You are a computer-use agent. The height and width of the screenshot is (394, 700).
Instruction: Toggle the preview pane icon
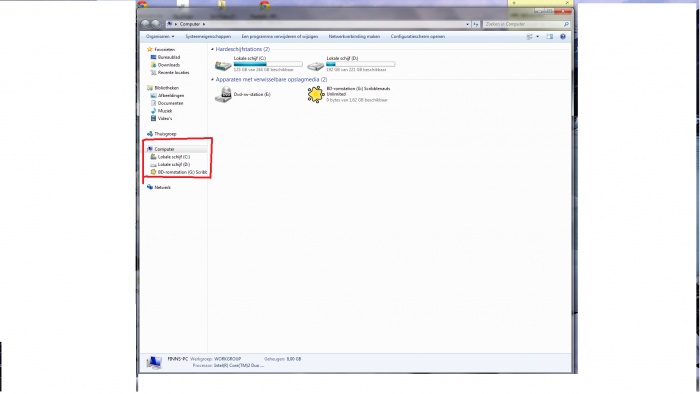pos(550,37)
